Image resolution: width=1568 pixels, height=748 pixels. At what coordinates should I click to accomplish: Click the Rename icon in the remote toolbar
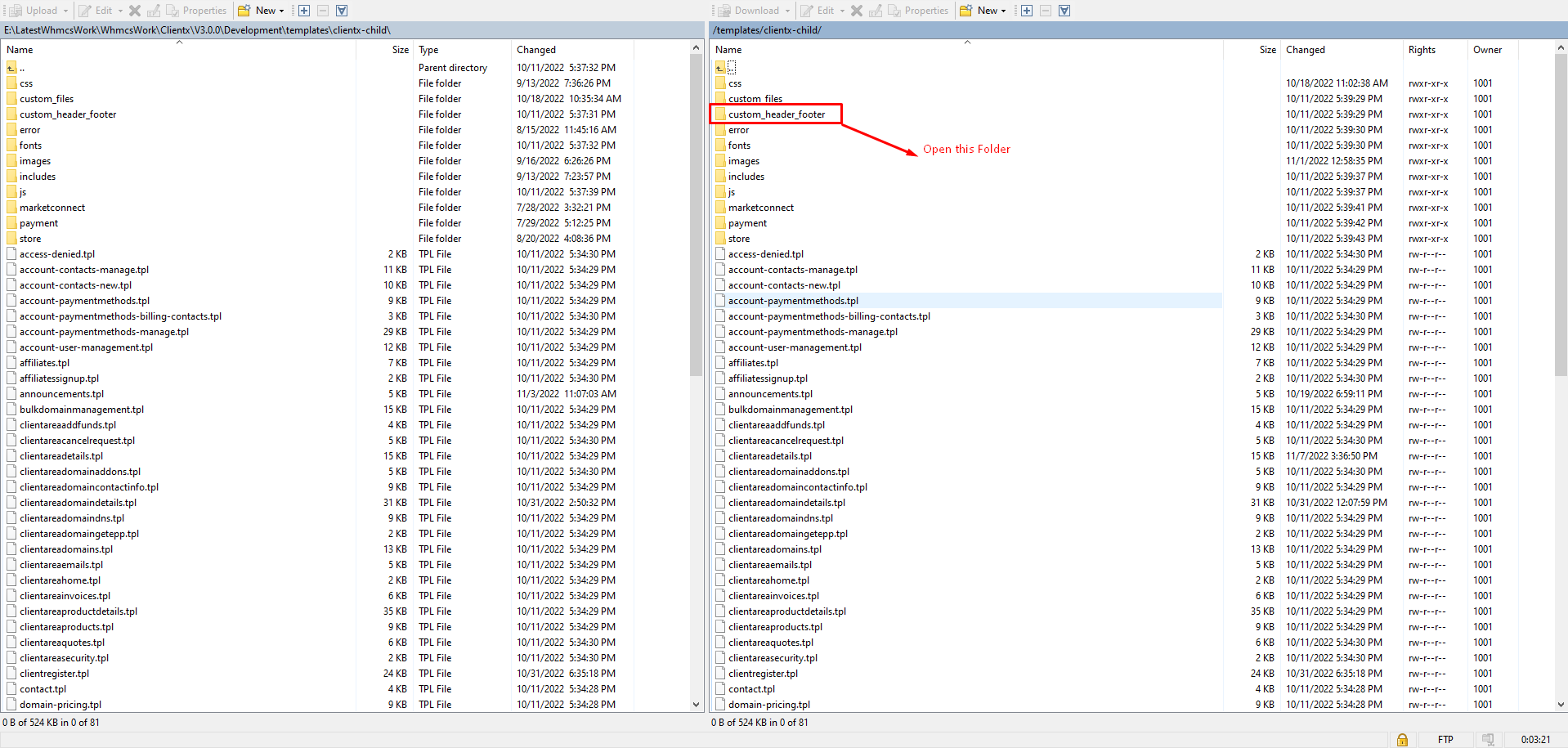click(x=876, y=11)
